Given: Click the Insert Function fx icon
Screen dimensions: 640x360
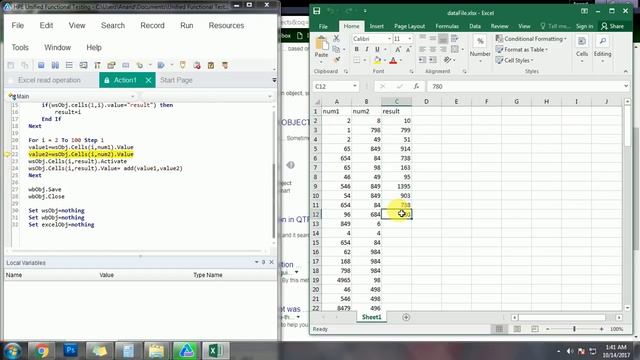Looking at the screenshot, I should coord(416,86).
